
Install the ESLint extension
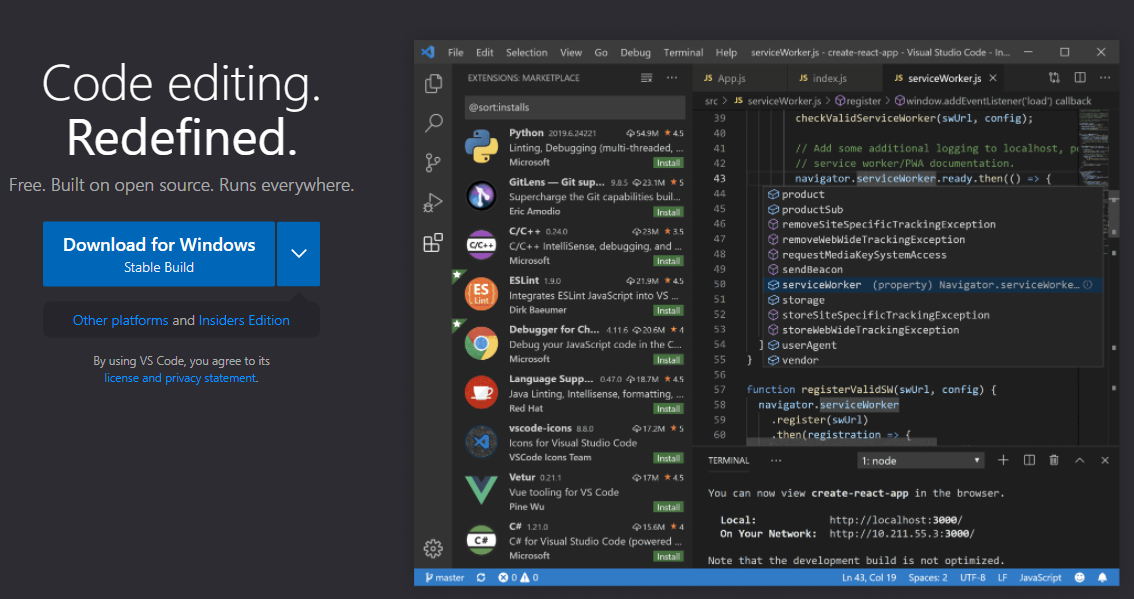pos(668,310)
